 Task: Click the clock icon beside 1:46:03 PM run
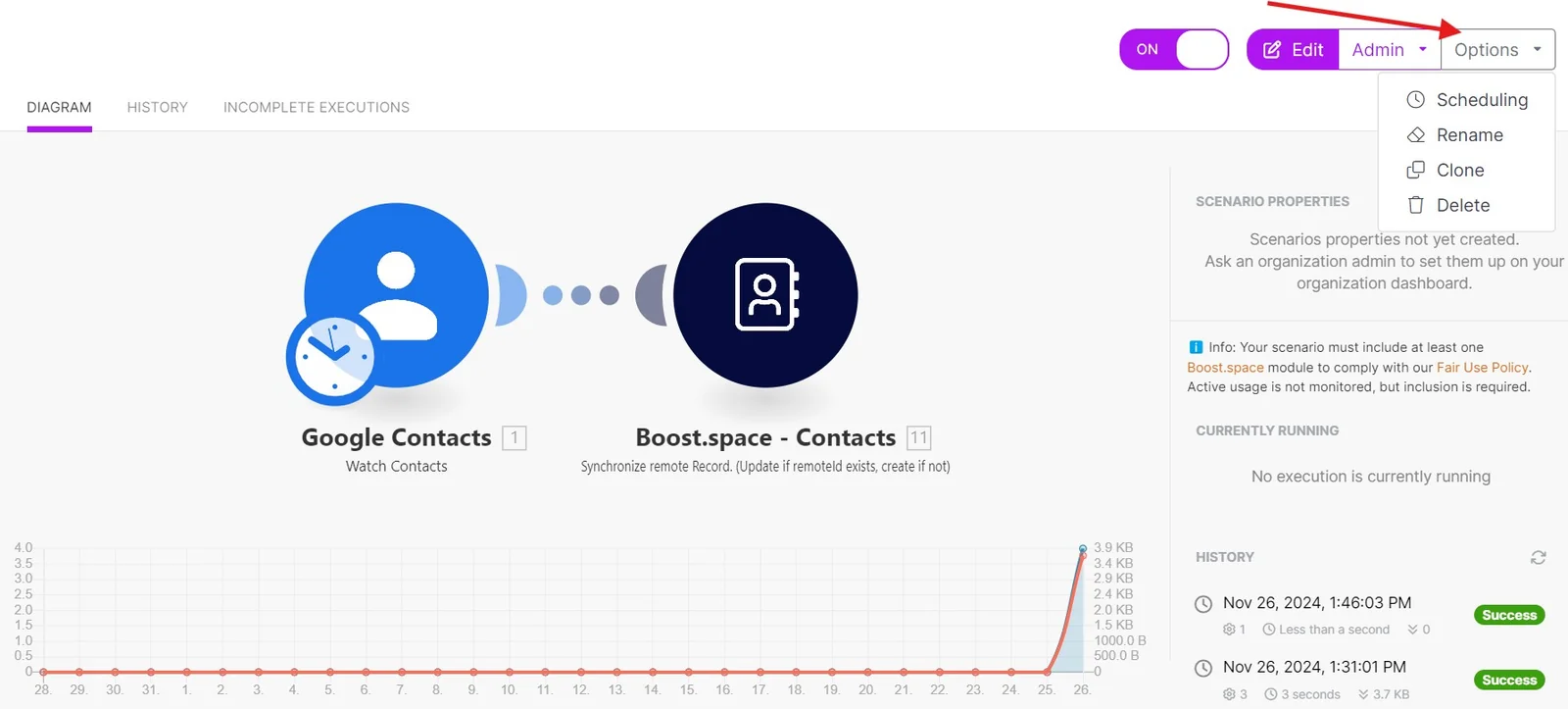tap(1203, 604)
